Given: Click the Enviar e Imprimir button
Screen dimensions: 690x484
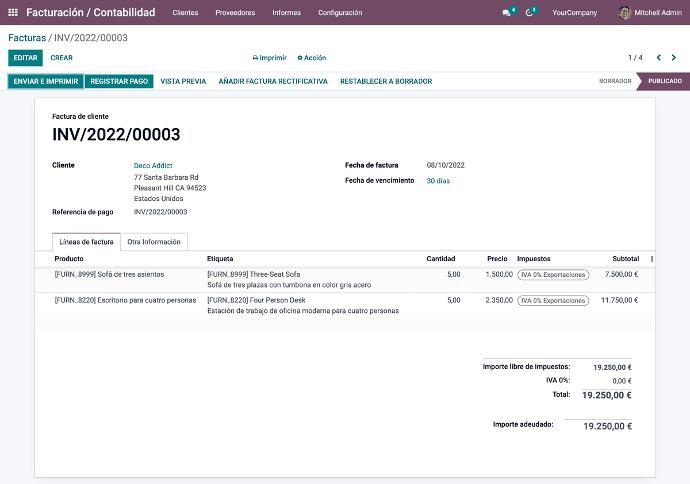Looking at the screenshot, I should point(46,81).
